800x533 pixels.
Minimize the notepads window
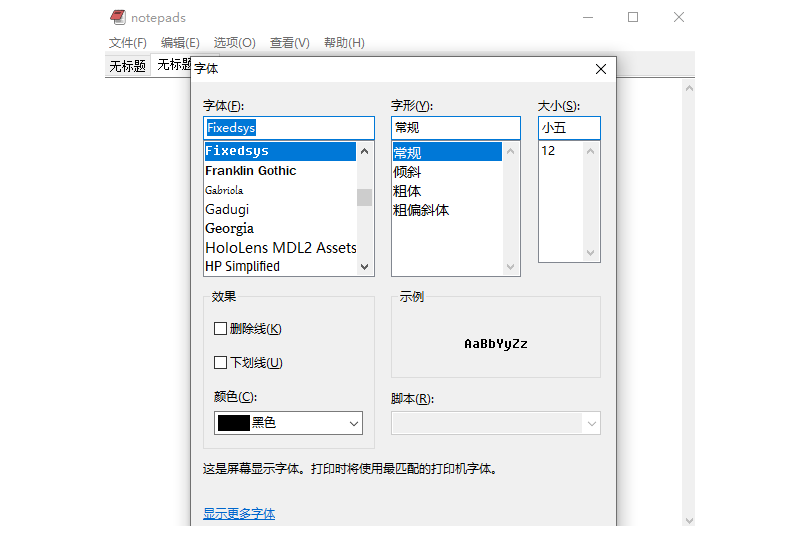coord(588,17)
